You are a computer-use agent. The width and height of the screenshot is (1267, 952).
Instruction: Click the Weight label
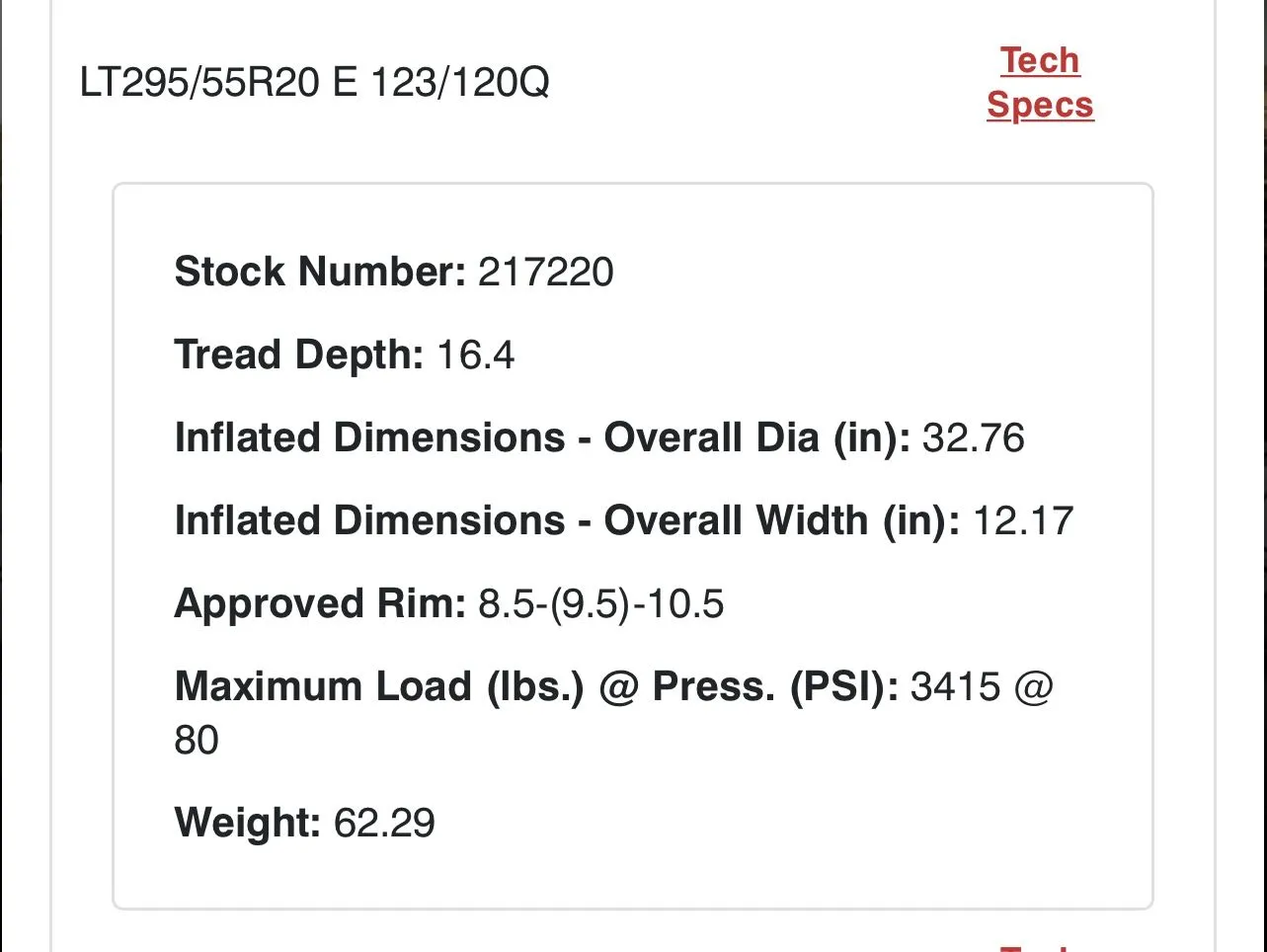[x=248, y=822]
